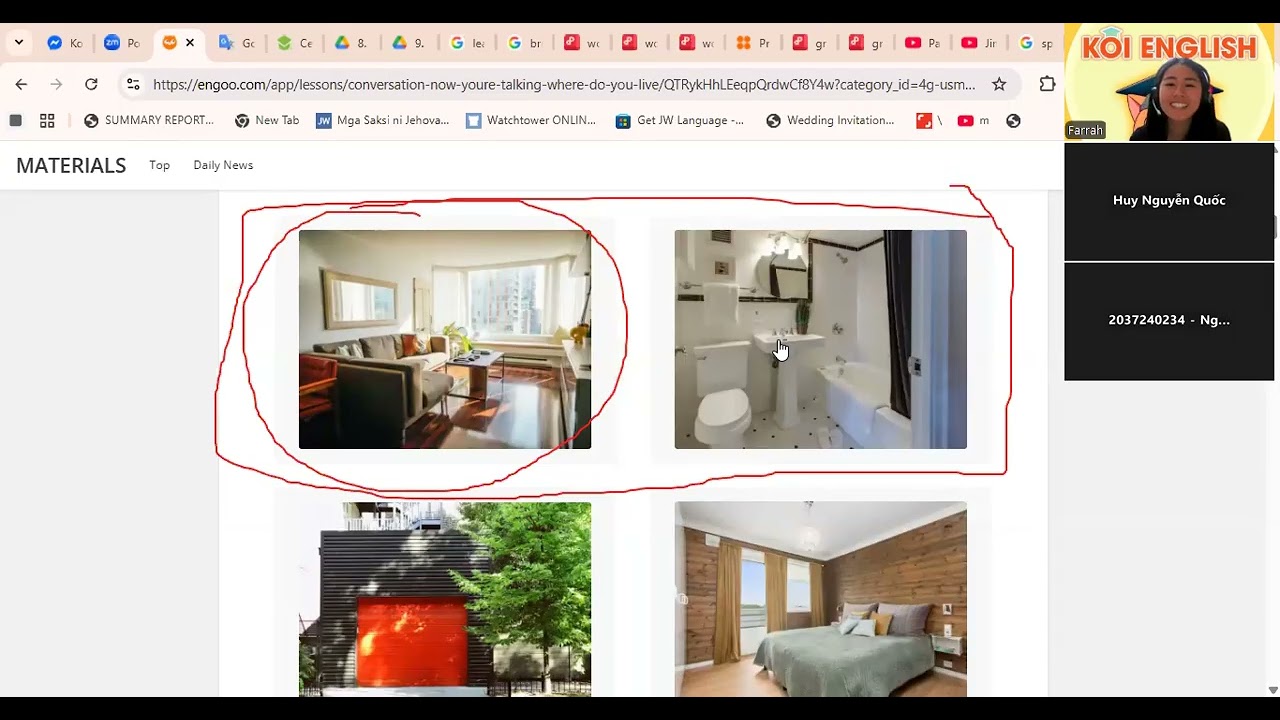Viewport: 1280px width, 720px height.
Task: Open the Daily News menu item
Action: (x=223, y=165)
